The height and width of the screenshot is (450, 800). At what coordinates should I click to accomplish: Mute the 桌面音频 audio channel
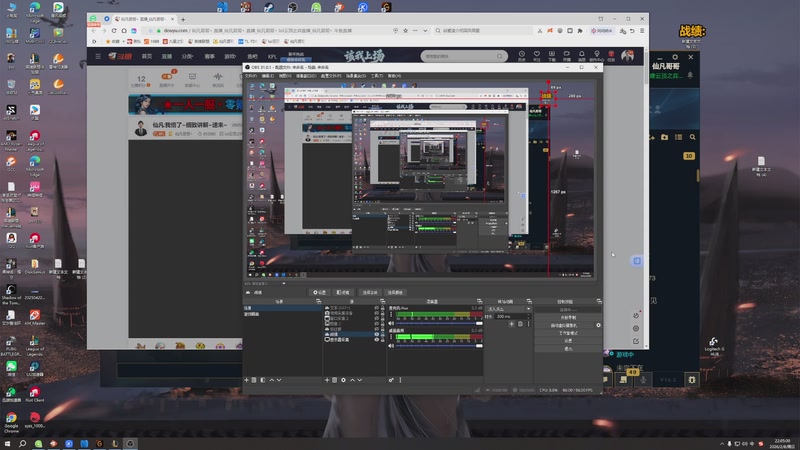(x=391, y=346)
